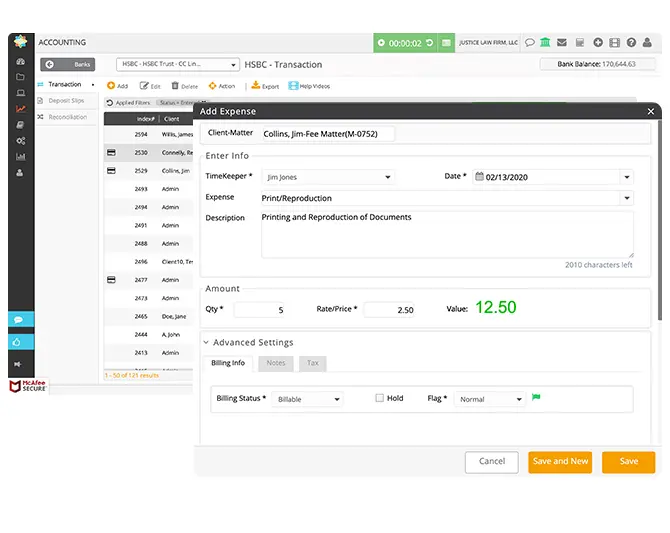Click the pin icon at sidebar bottom
Viewport: 670px width, 533px height.
point(18,364)
